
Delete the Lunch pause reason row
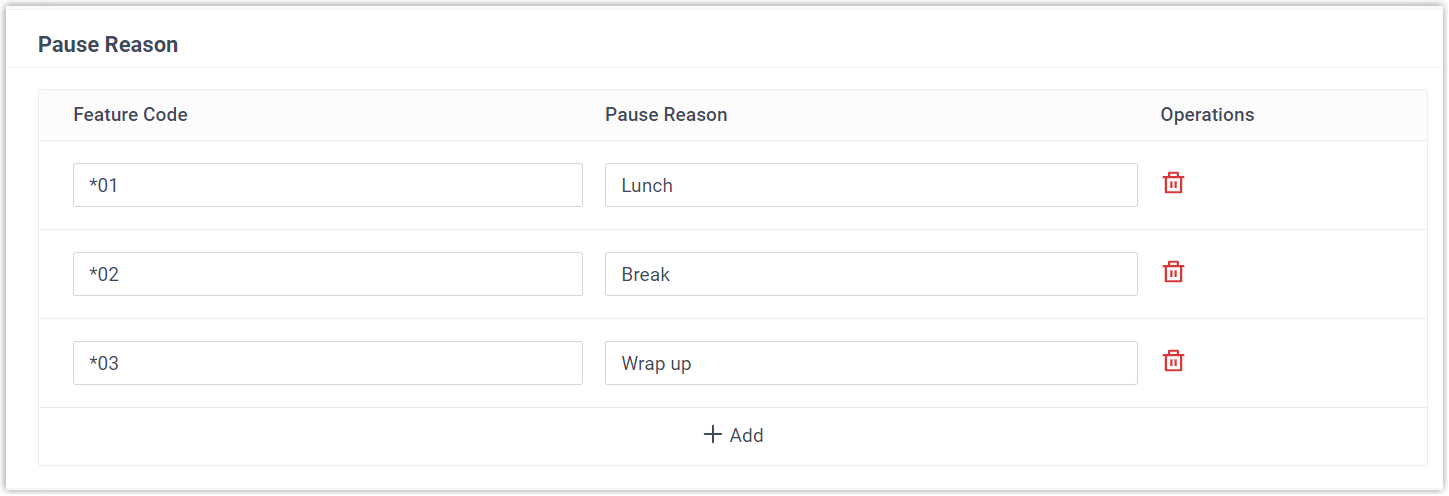pyautogui.click(x=1173, y=183)
